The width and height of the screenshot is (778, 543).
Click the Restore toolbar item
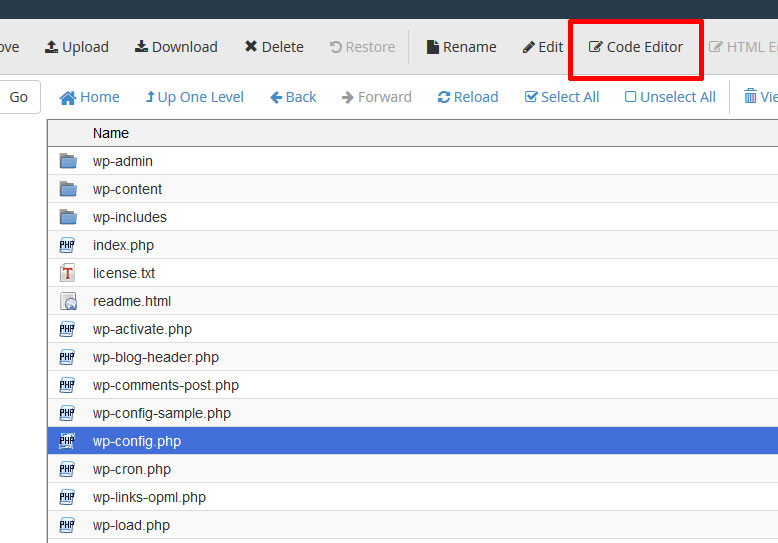[362, 47]
